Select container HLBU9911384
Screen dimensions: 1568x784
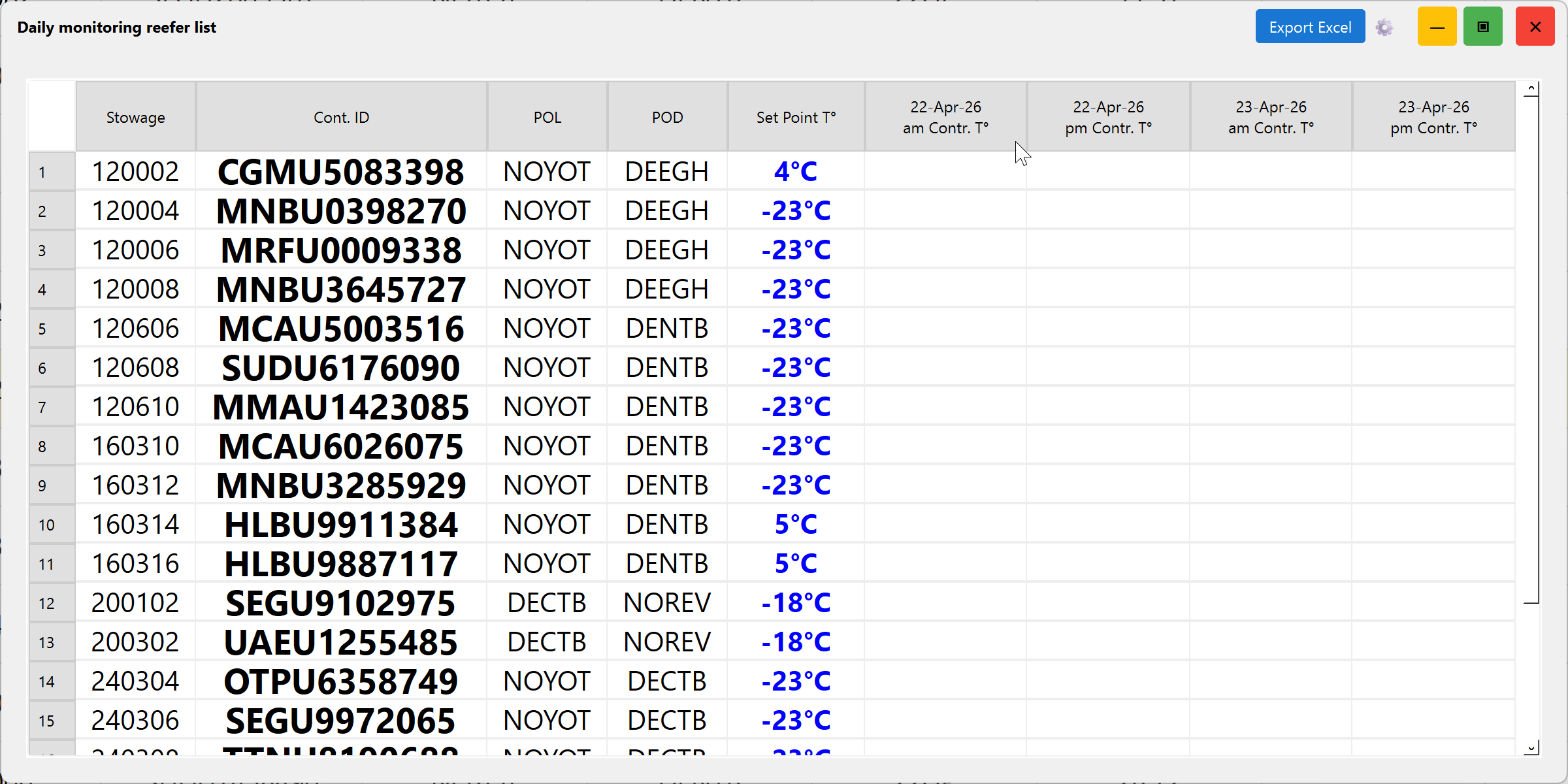pyautogui.click(x=341, y=525)
